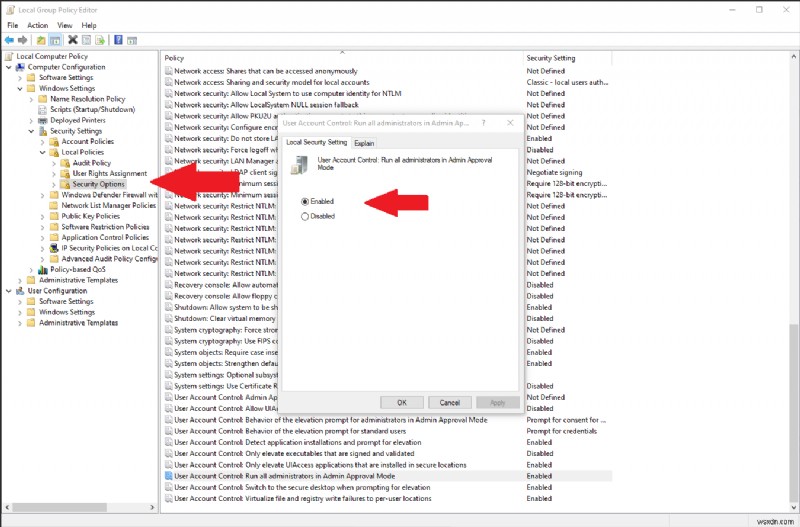This screenshot has width=800, height=527.
Task: Click the IP Security Policies icon
Action: (54, 248)
